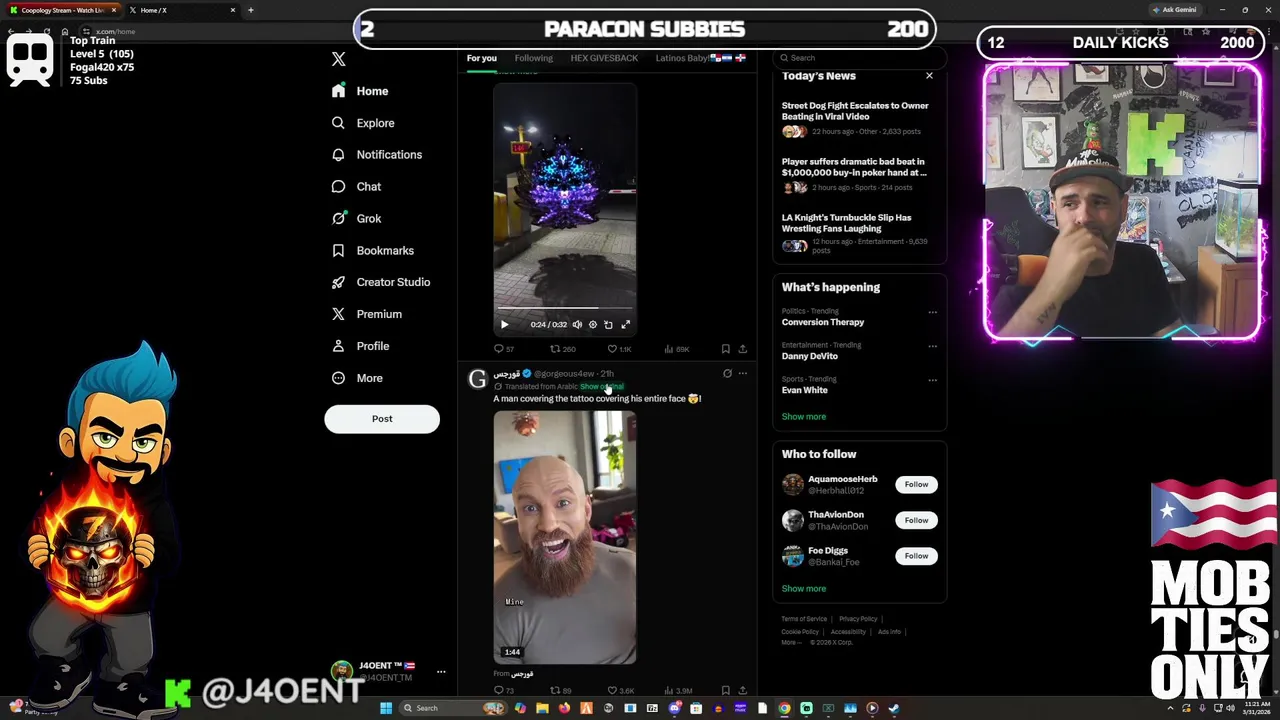Click the Ask Gemini button
Screen dimensions: 1280x720
point(1175,10)
